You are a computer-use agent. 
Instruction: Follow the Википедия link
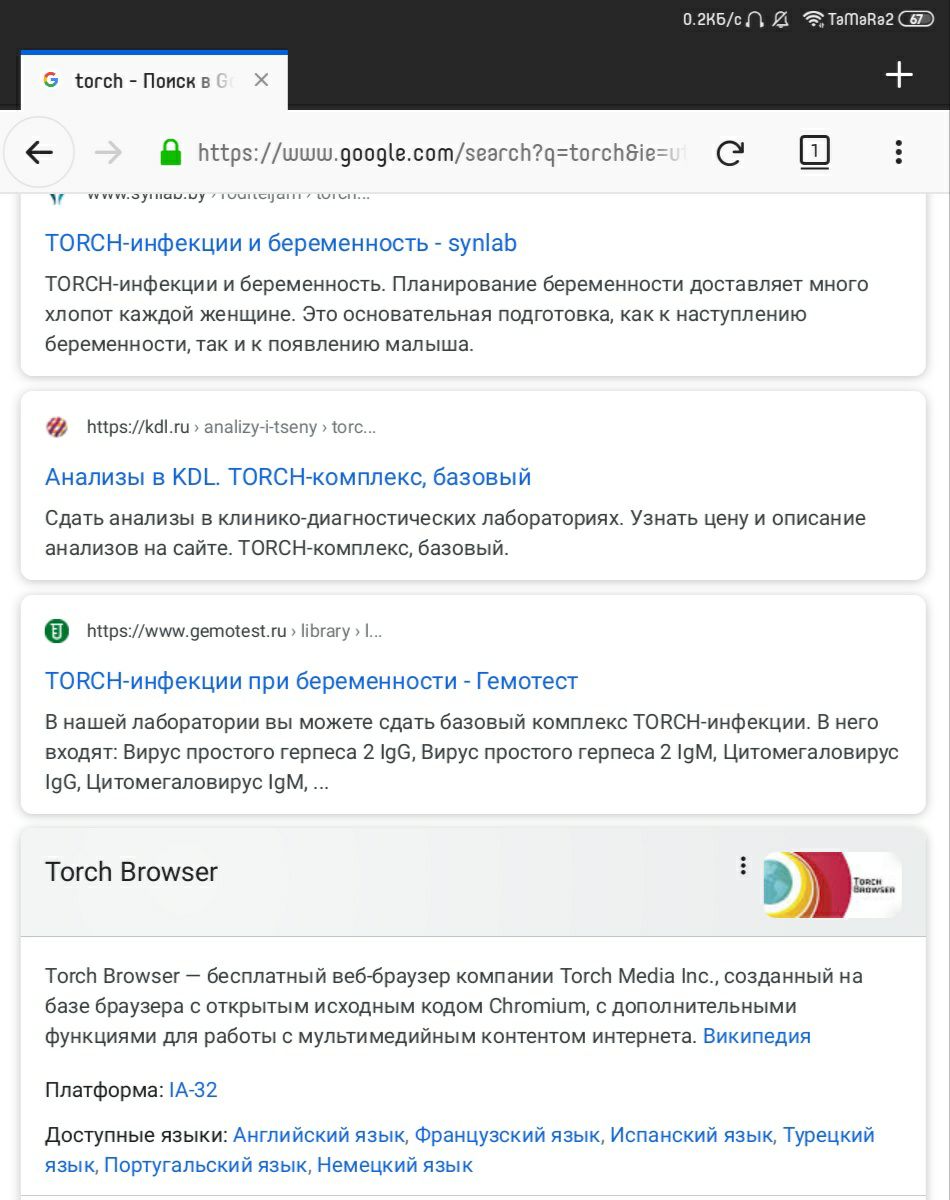click(x=757, y=1036)
